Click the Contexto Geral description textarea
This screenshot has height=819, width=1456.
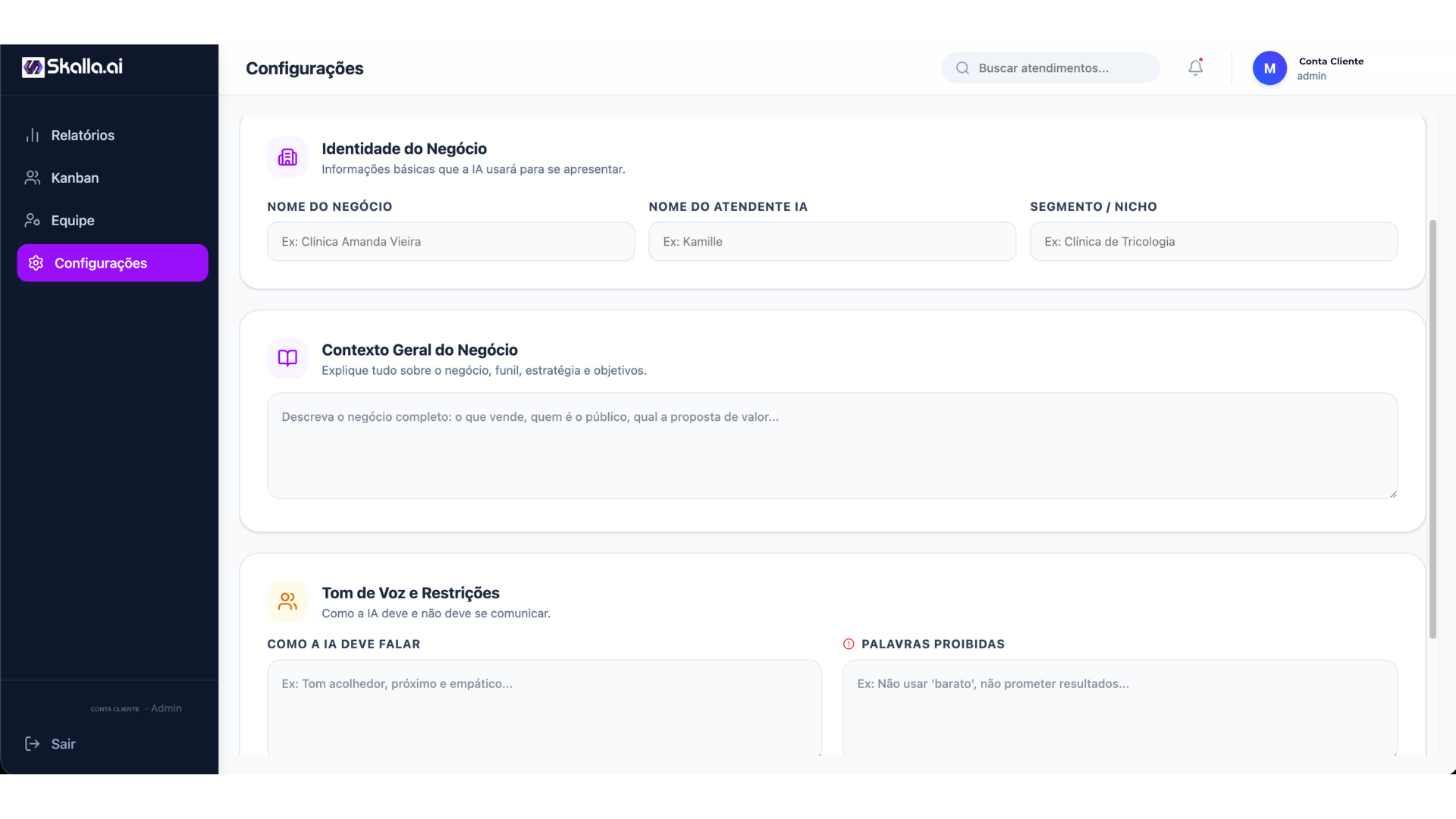click(x=832, y=445)
